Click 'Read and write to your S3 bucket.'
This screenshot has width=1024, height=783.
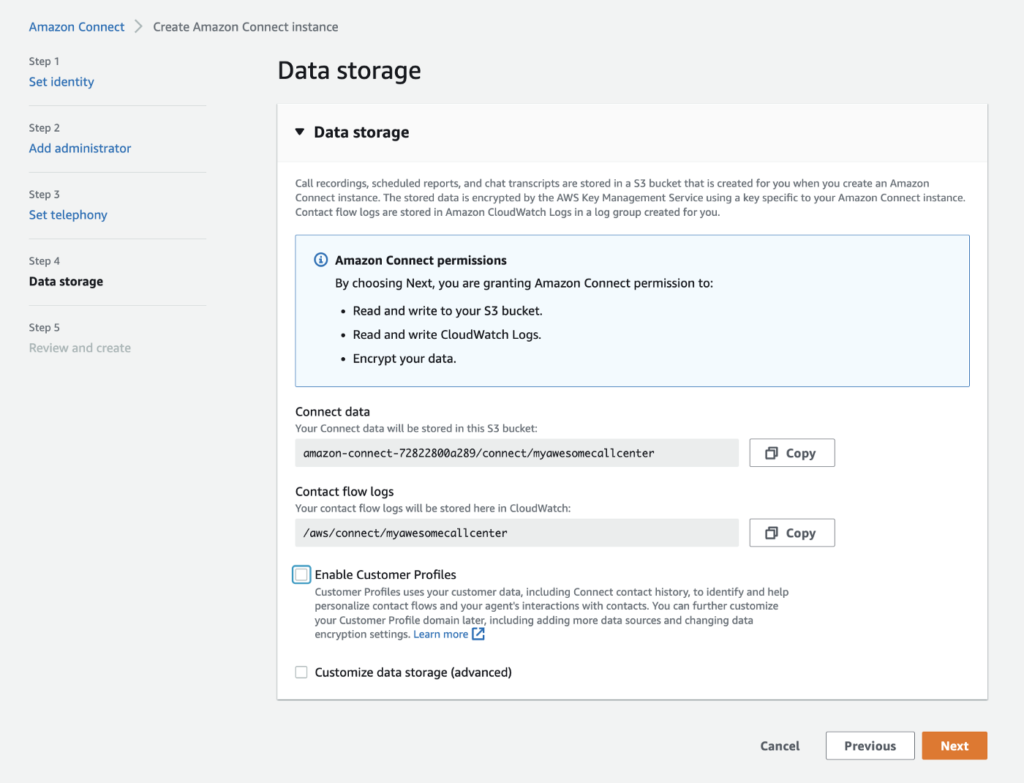click(x=447, y=311)
